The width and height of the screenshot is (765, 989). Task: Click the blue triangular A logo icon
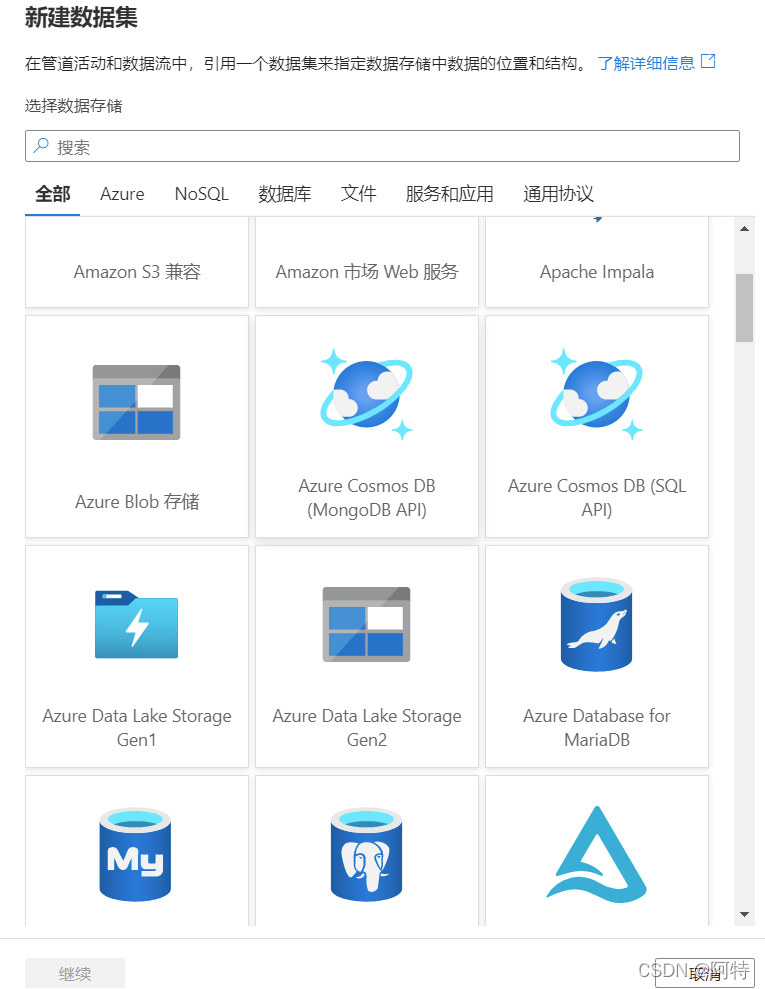point(597,854)
